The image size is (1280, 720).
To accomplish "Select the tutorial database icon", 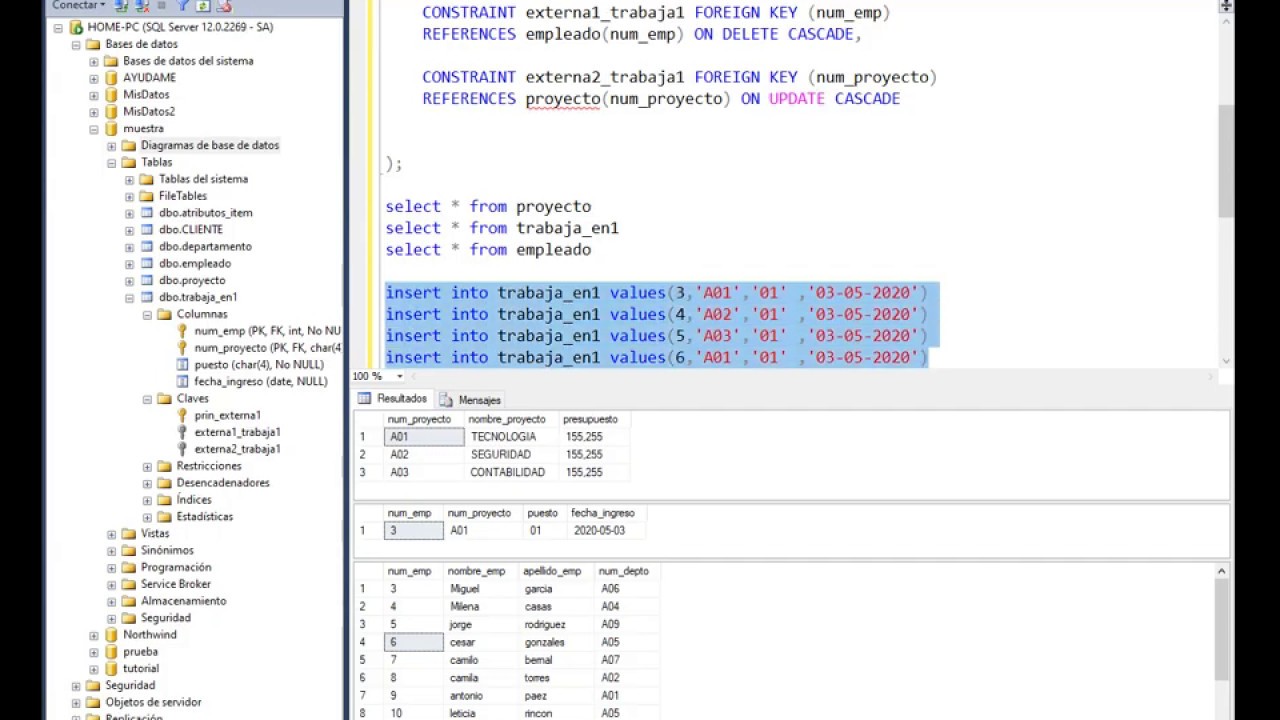I will coord(111,669).
